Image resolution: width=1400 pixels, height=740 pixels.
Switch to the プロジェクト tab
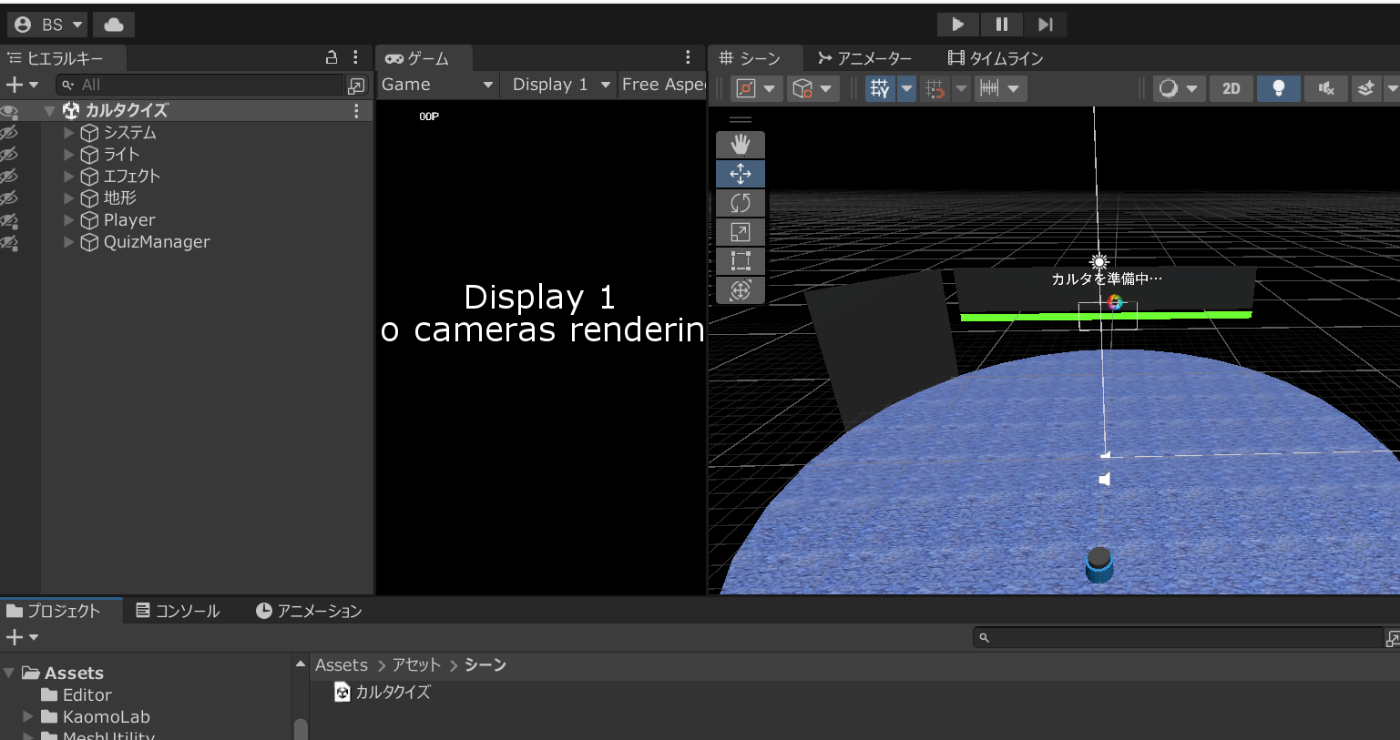pos(62,610)
